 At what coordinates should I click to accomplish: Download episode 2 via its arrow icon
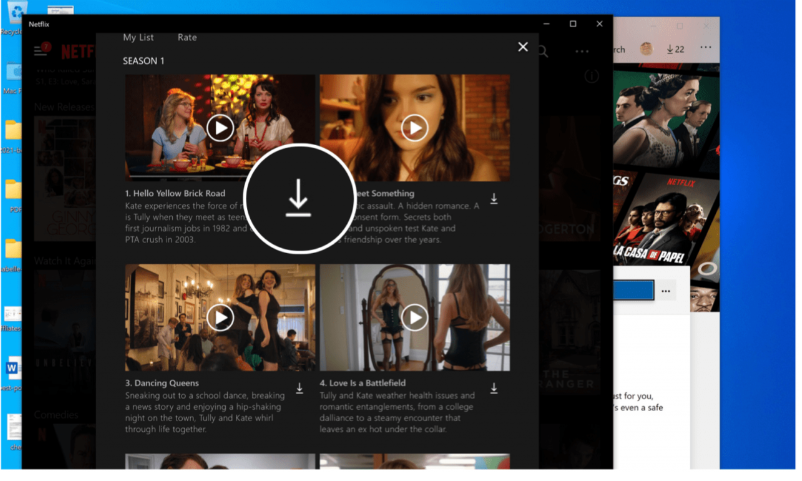point(494,199)
